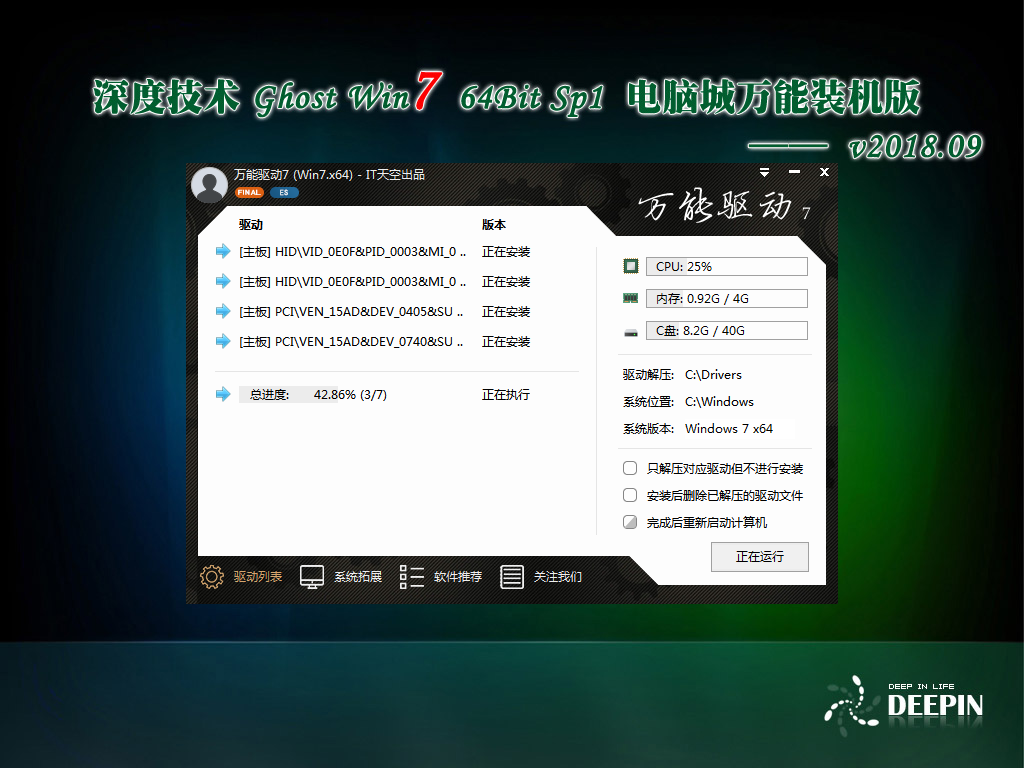Click the C盘 disk drive icon
This screenshot has width=1024, height=768.
click(x=630, y=332)
